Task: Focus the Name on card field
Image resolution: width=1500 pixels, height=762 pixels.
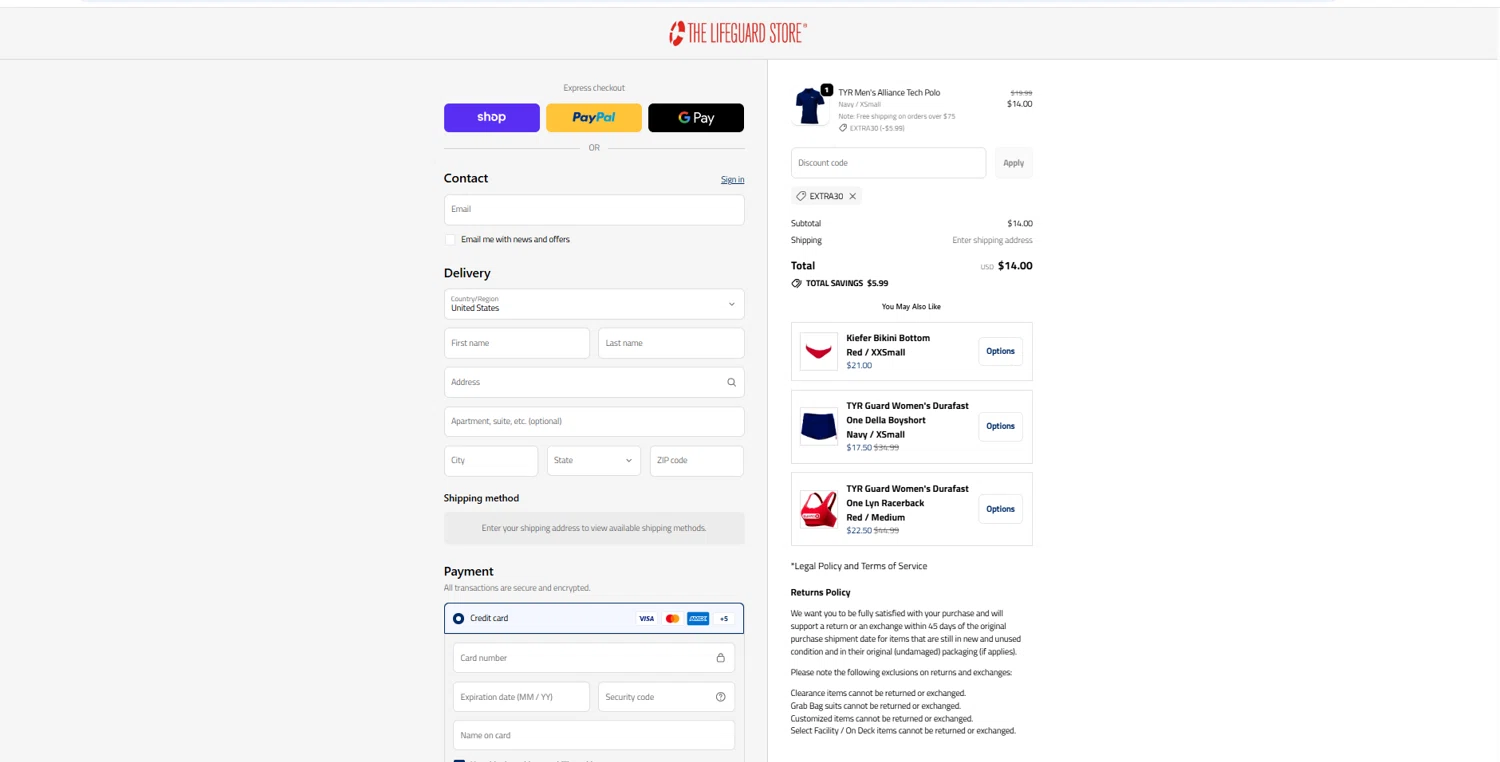Action: point(594,735)
